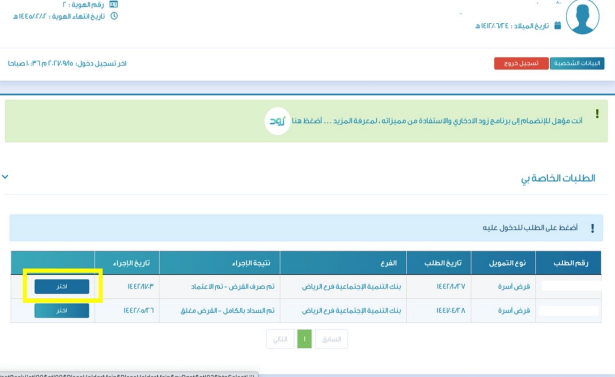Click اختر for the تم صرف القرض row

pos(62,286)
